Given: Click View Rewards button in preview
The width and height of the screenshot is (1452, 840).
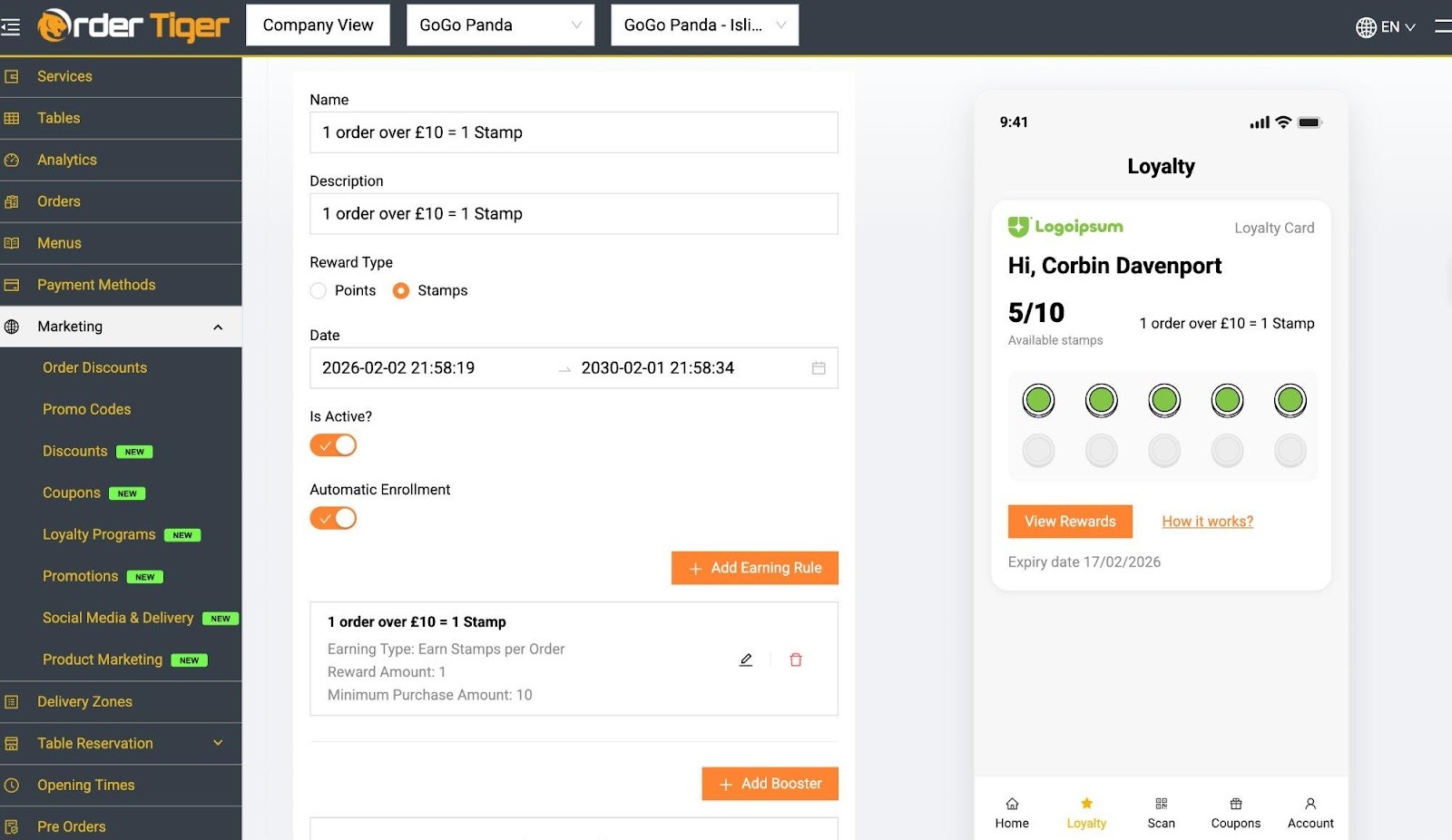Looking at the screenshot, I should 1070,522.
